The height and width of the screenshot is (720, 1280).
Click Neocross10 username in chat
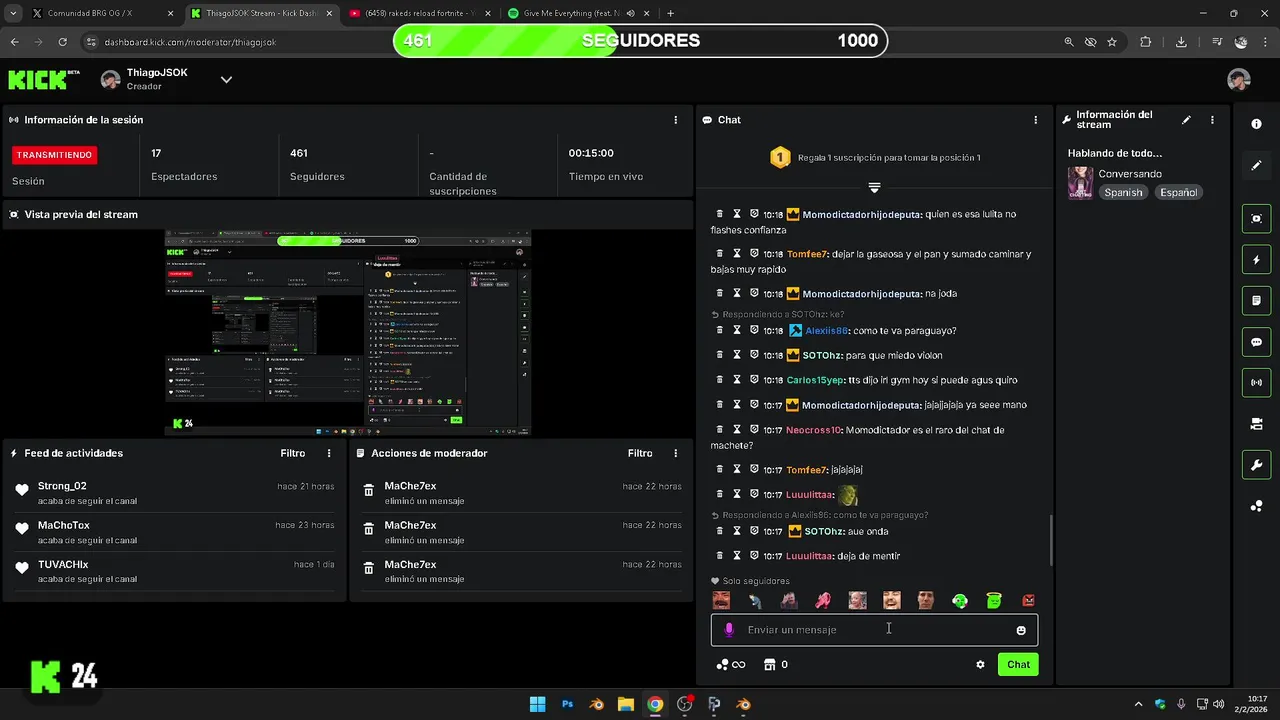814,430
